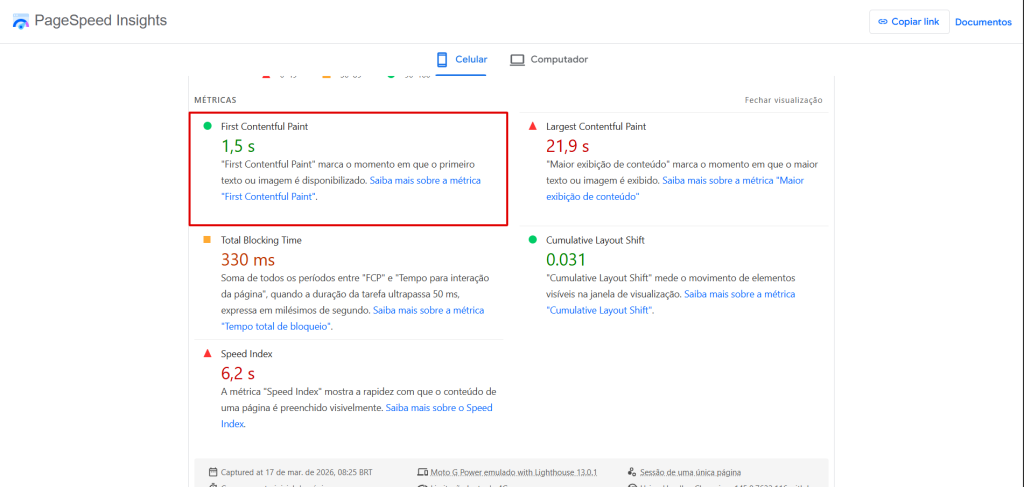
Task: Click the device icon beside Moto G Power
Action: tap(422, 472)
